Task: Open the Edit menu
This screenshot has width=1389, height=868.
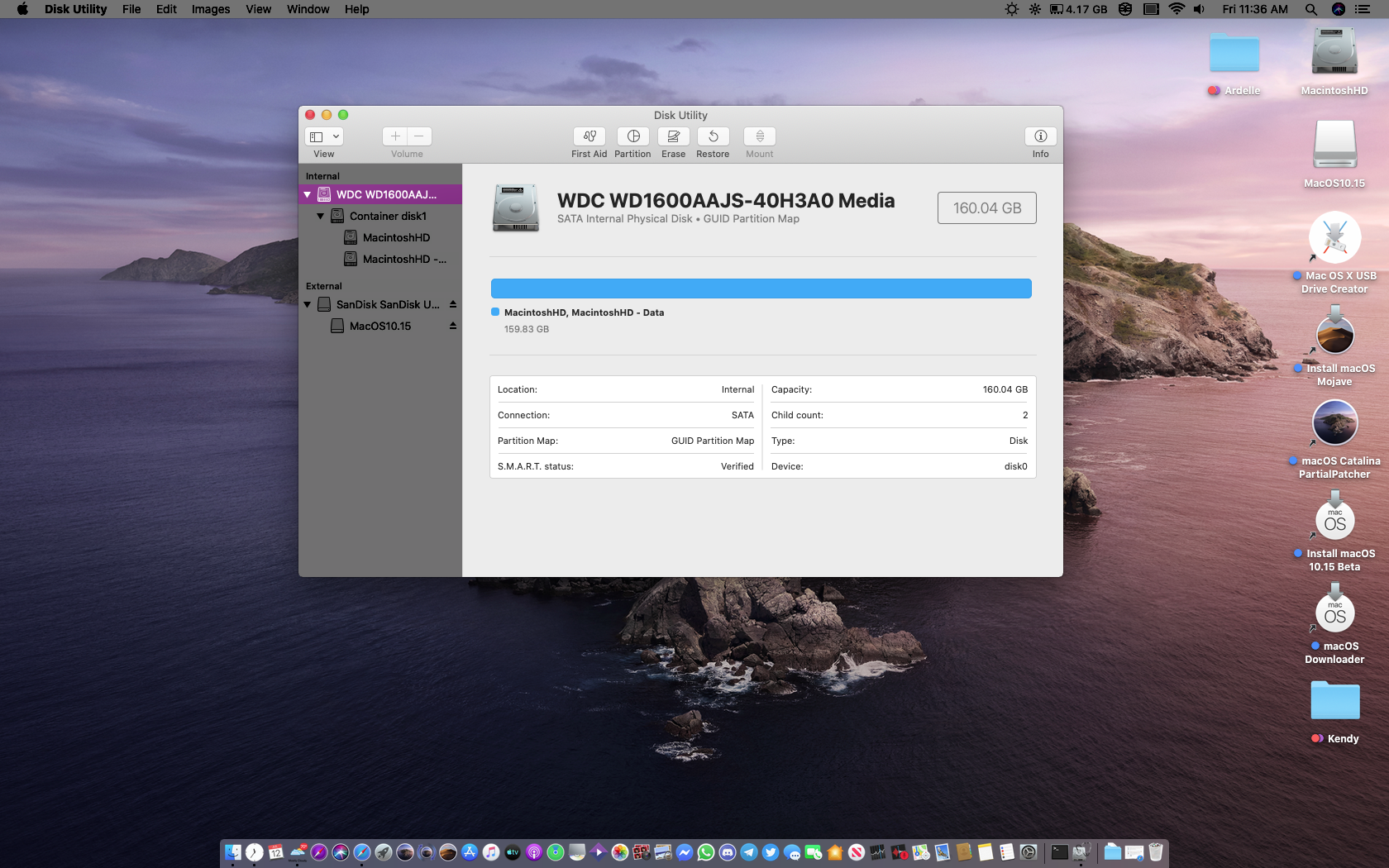Action: [x=166, y=9]
